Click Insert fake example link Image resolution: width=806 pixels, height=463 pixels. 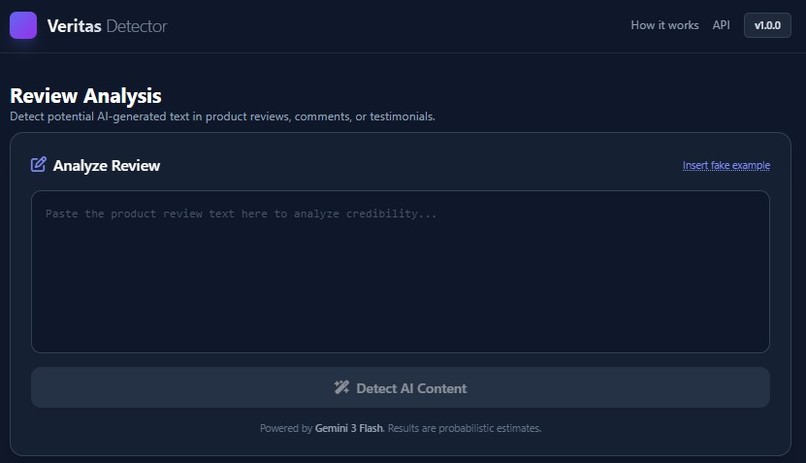[x=726, y=165]
